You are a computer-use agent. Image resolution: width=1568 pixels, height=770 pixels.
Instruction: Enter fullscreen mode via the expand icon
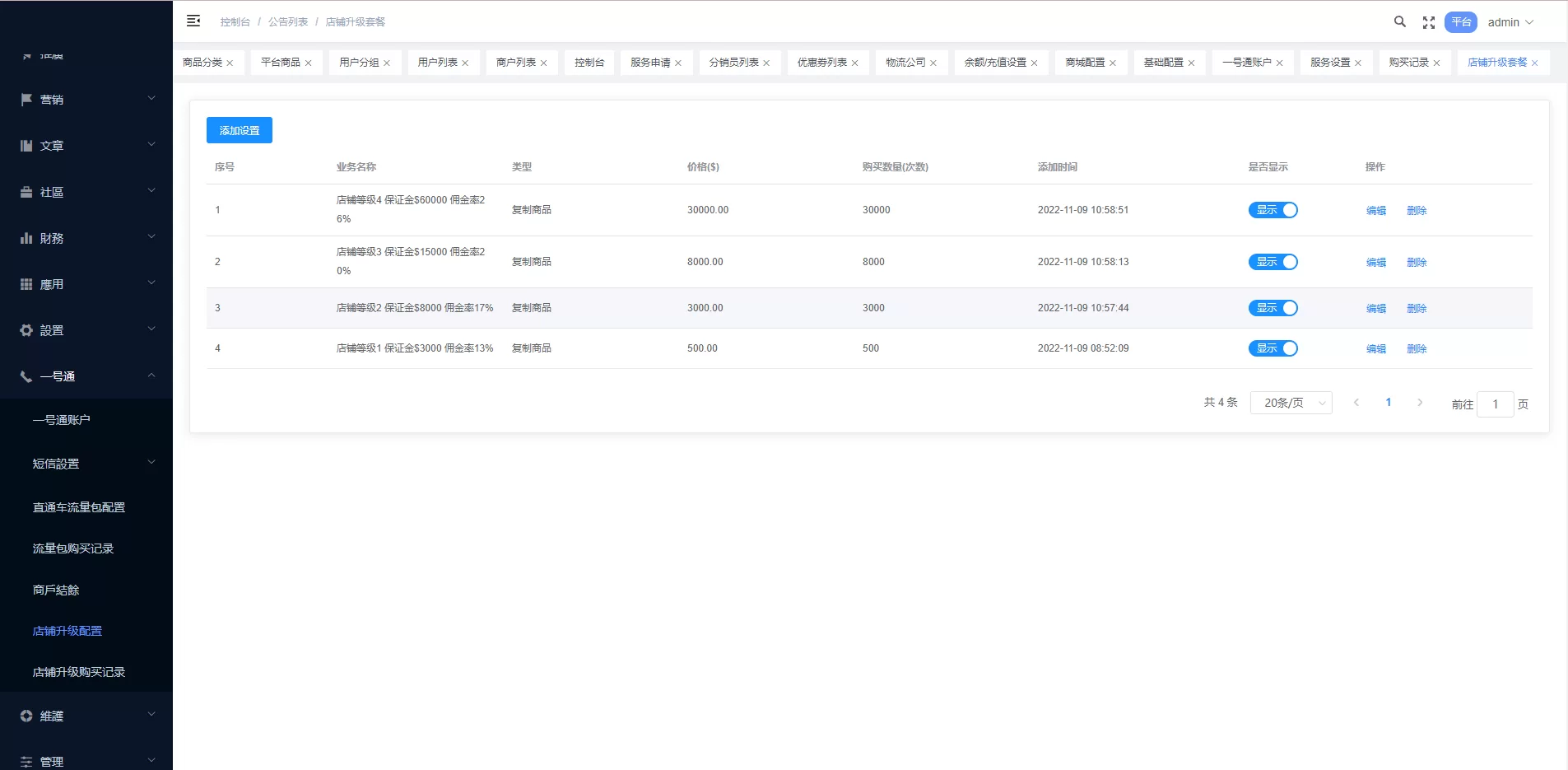1429,22
